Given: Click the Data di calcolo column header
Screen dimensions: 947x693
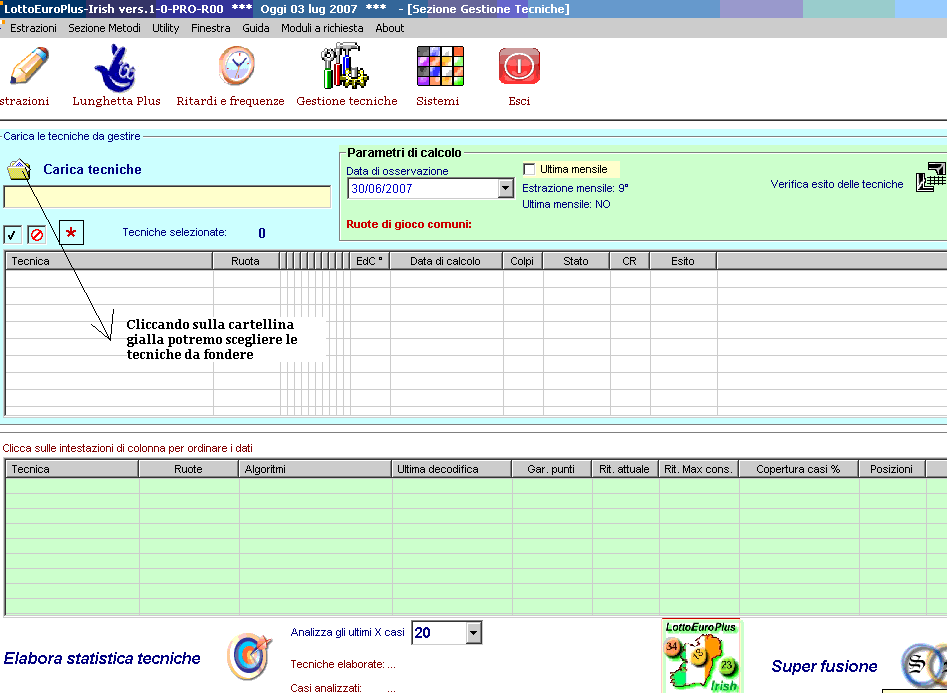Looking at the screenshot, I should (446, 261).
